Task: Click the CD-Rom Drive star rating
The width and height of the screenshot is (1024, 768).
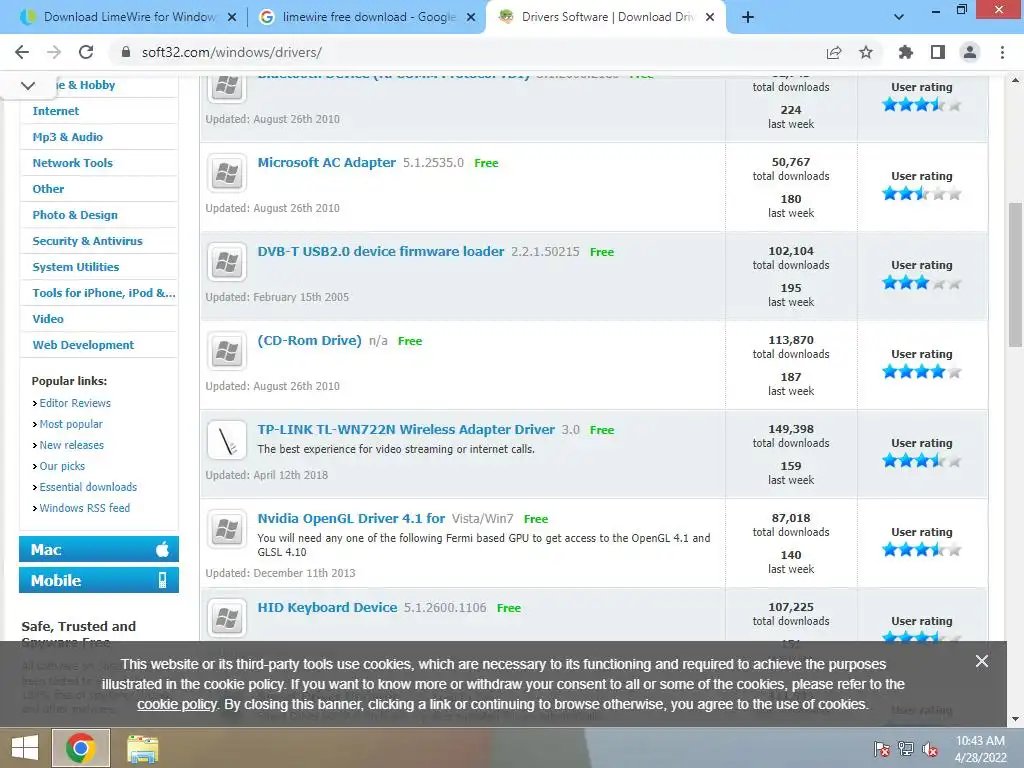Action: (921, 372)
